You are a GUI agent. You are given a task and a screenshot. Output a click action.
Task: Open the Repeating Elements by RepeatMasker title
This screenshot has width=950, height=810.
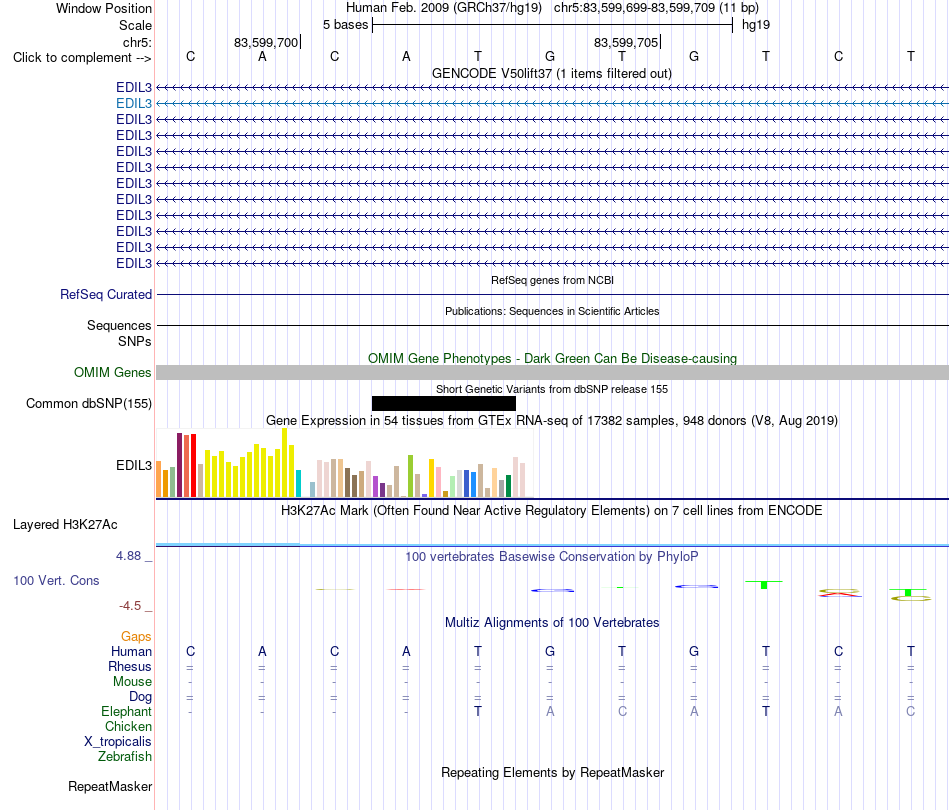(552, 772)
